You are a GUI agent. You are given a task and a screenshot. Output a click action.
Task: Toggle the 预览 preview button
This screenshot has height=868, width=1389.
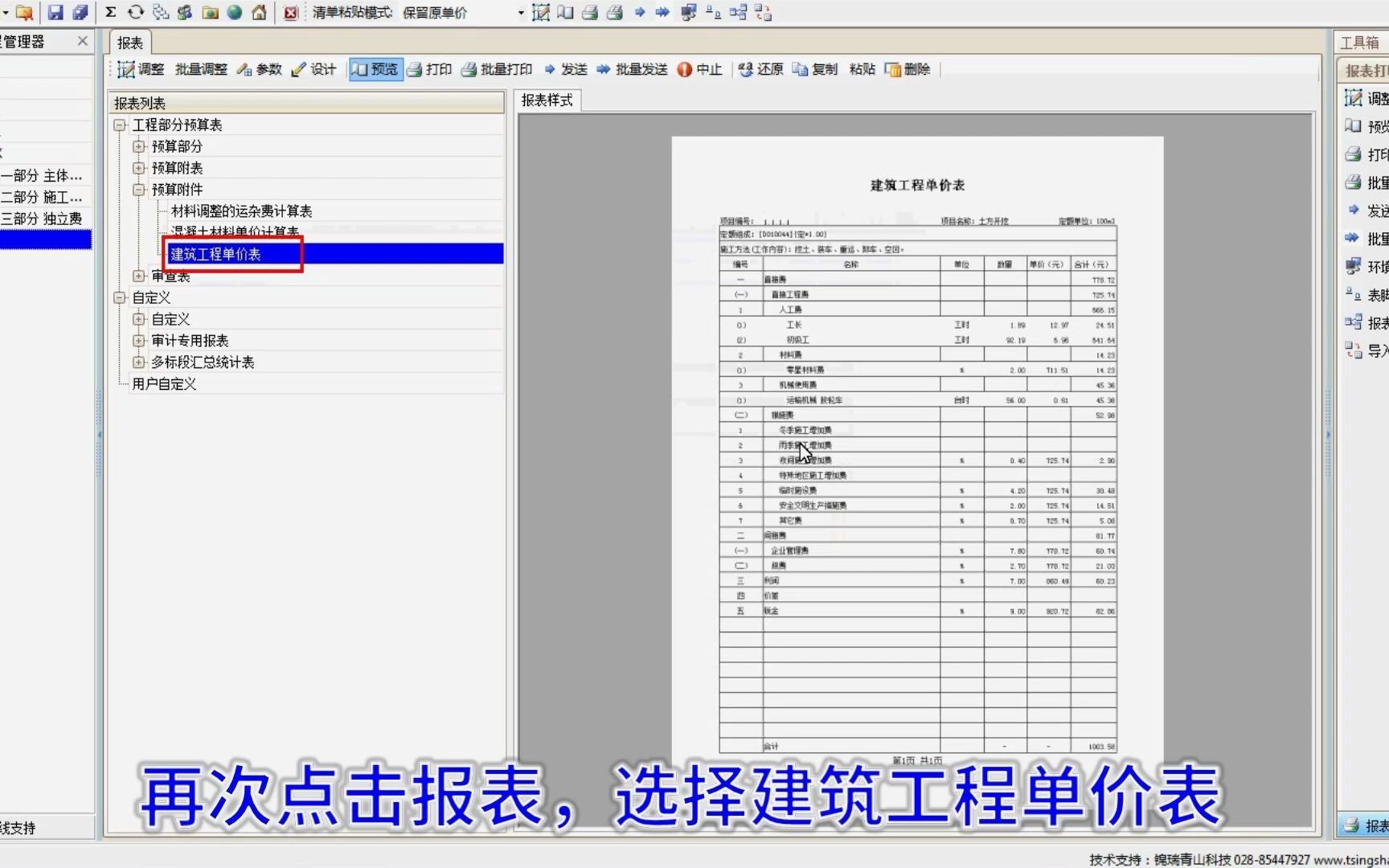pyautogui.click(x=375, y=69)
